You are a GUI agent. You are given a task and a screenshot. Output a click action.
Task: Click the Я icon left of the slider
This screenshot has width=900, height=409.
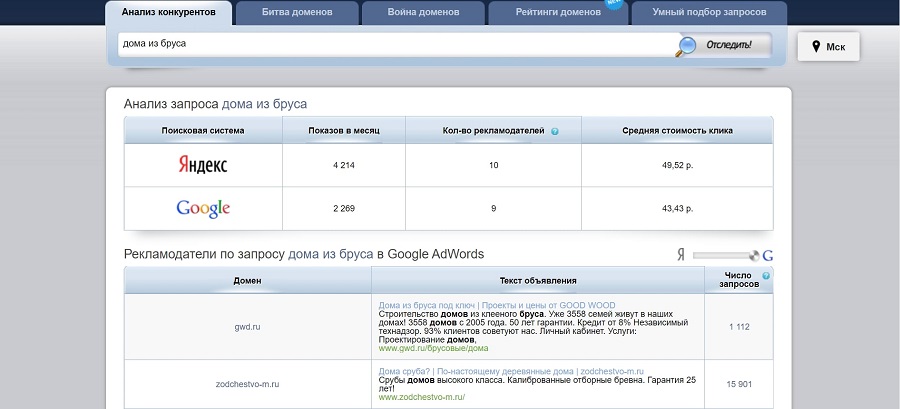681,255
